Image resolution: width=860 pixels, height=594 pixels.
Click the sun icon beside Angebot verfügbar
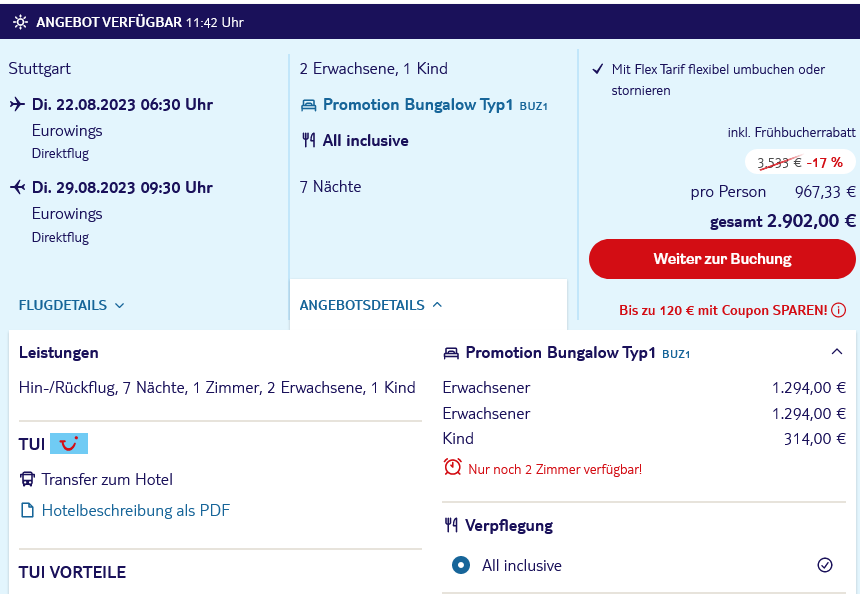pyautogui.click(x=20, y=22)
